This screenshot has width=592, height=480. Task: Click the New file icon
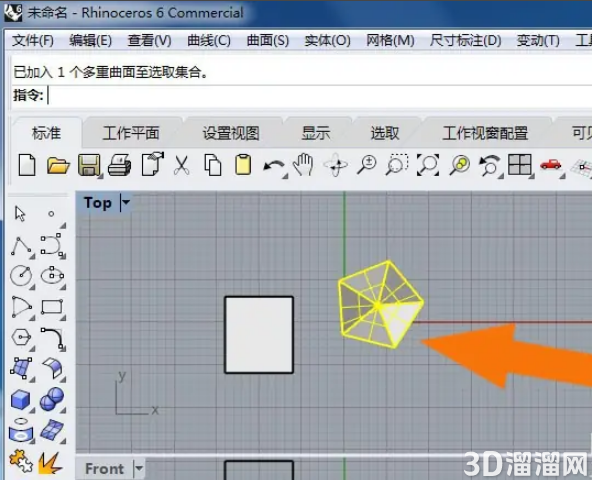27,165
